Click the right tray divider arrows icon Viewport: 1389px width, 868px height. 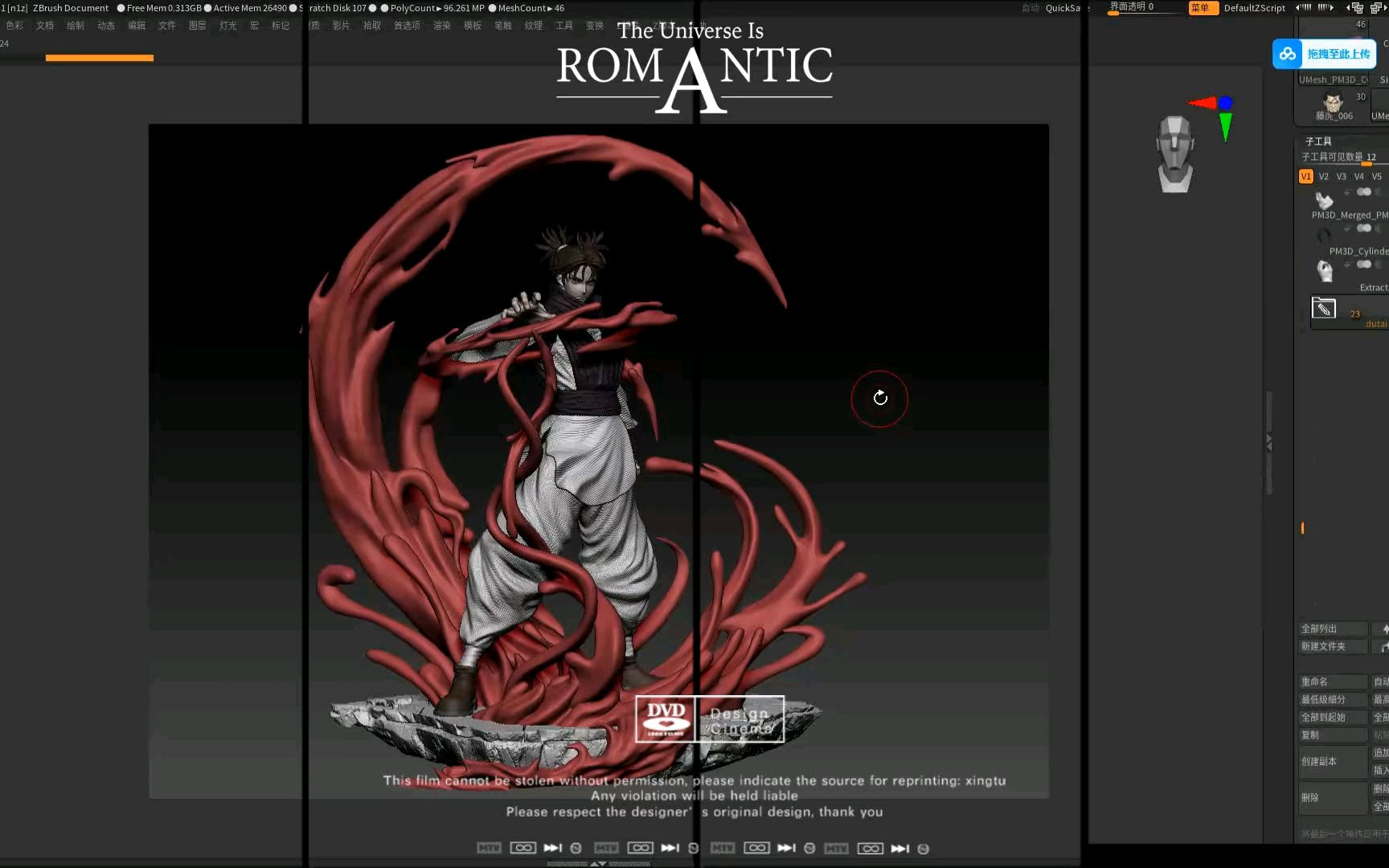1325,7
